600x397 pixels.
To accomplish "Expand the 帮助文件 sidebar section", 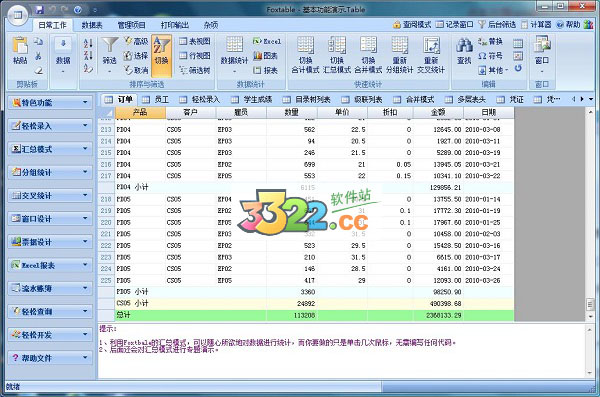I will (x=50, y=358).
